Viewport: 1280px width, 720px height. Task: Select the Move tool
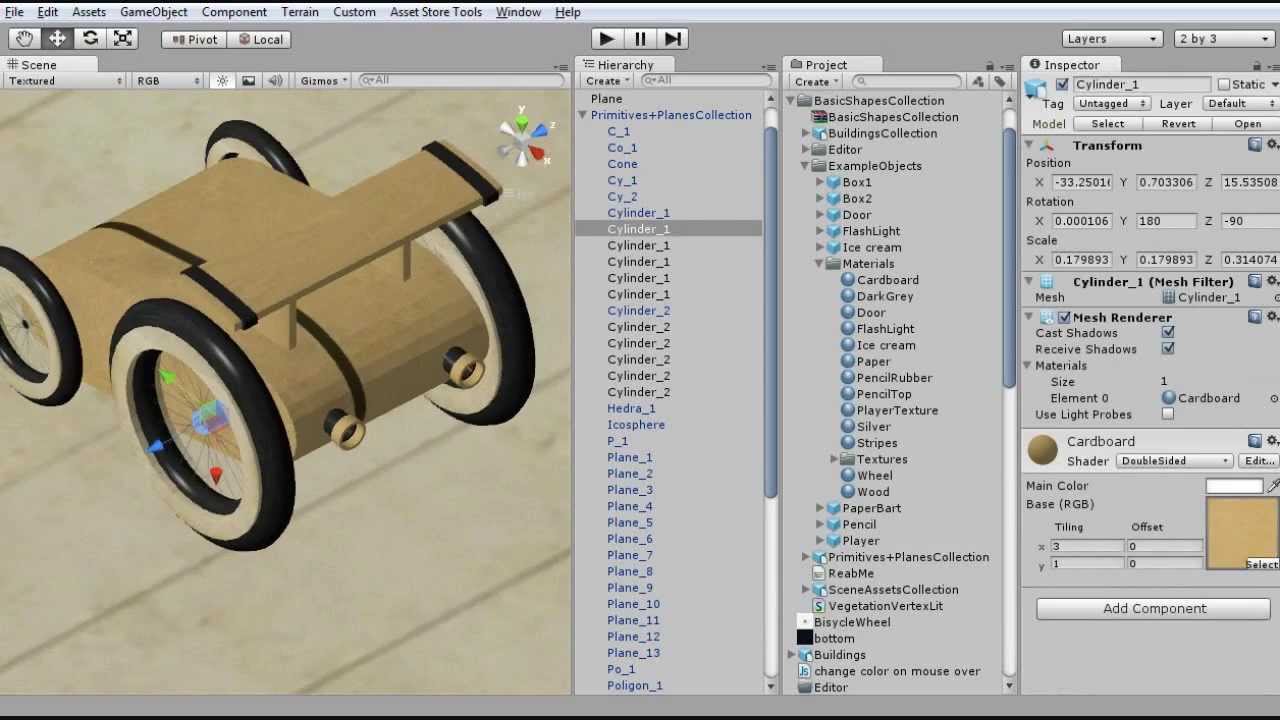pyautogui.click(x=57, y=39)
